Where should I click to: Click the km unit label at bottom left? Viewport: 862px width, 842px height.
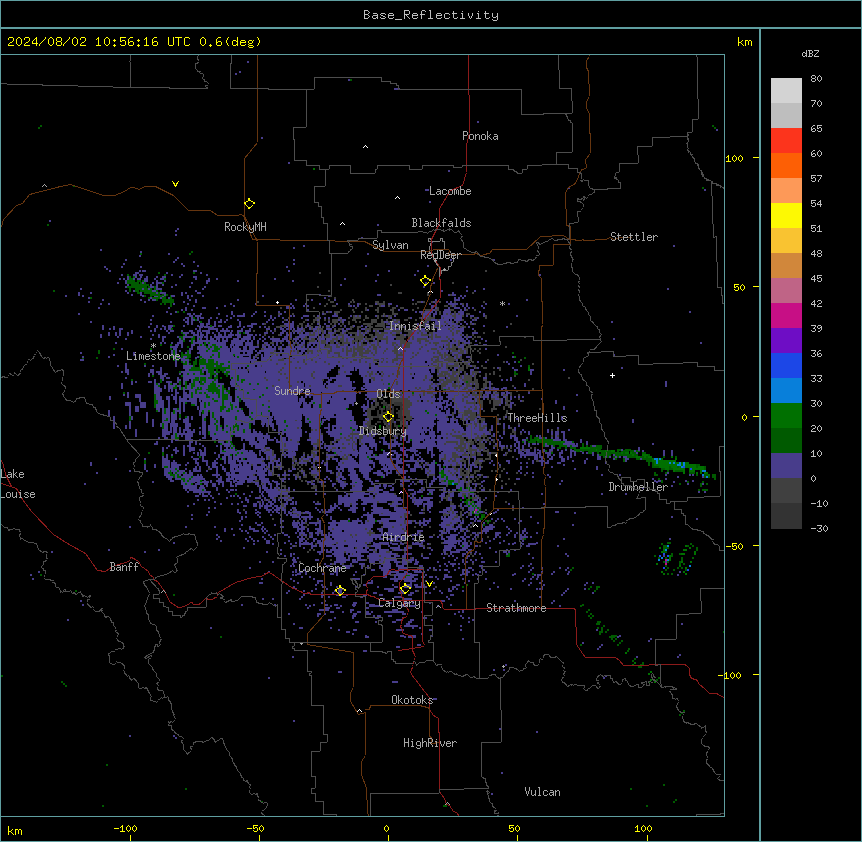click(x=15, y=830)
